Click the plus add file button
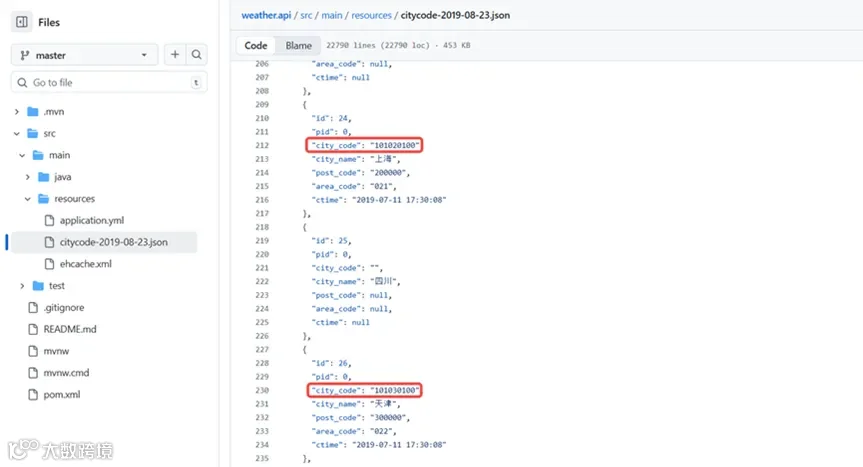The height and width of the screenshot is (467, 863). coord(174,54)
